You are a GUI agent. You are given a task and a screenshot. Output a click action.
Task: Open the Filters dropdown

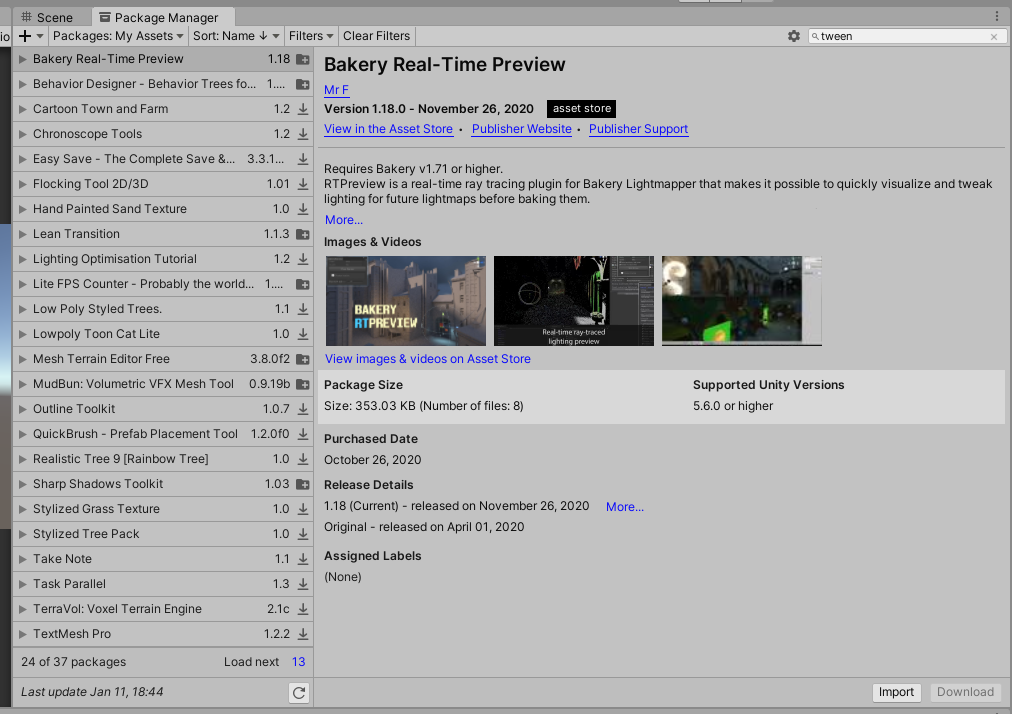(x=311, y=36)
